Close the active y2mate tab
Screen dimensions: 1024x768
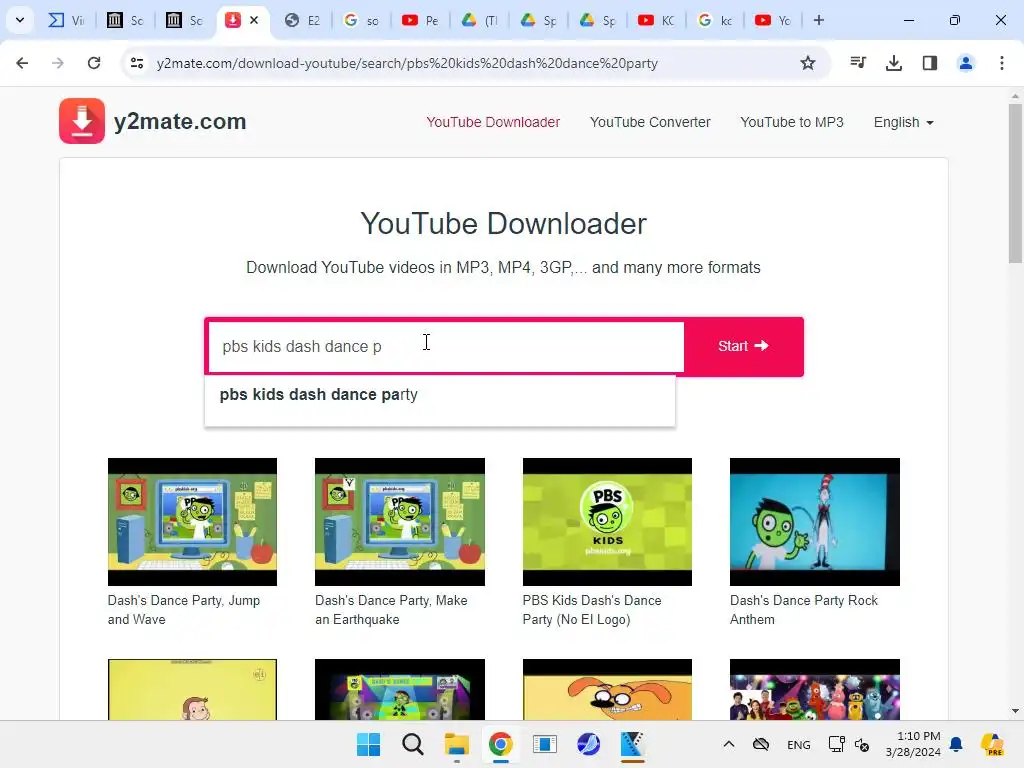(x=254, y=20)
